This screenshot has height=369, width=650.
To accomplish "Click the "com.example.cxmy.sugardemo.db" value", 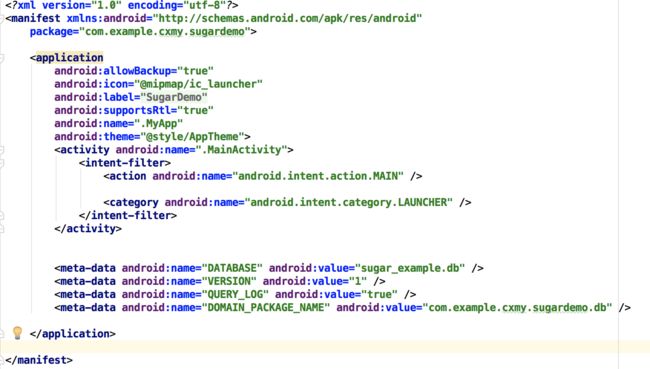I will (518, 308).
